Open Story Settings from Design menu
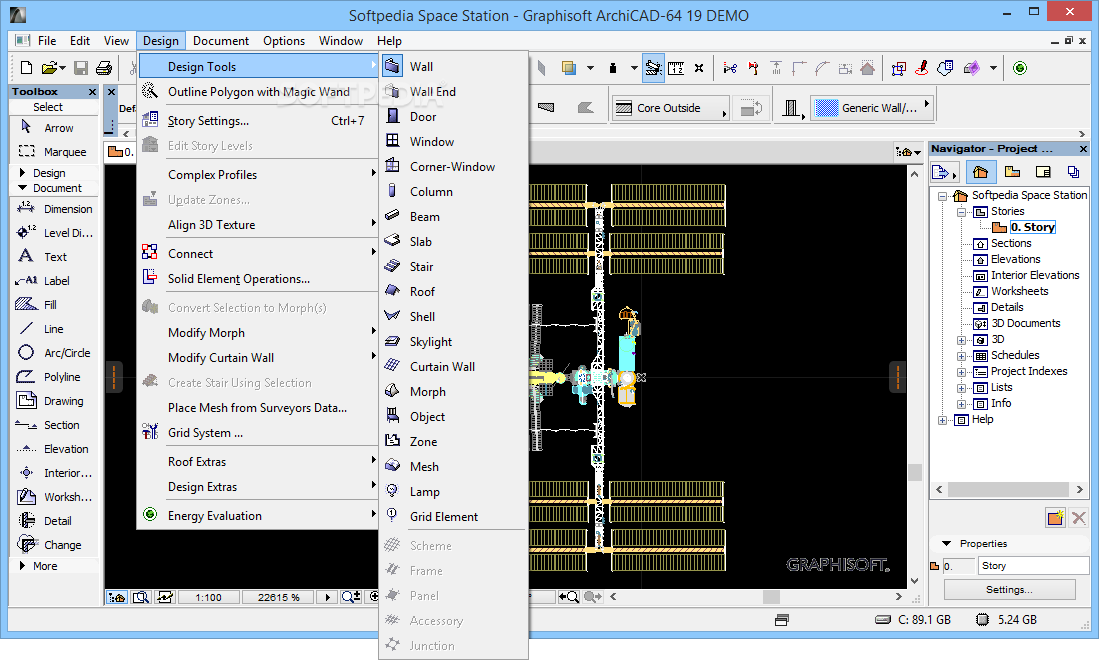The height and width of the screenshot is (660, 1099). pos(258,121)
